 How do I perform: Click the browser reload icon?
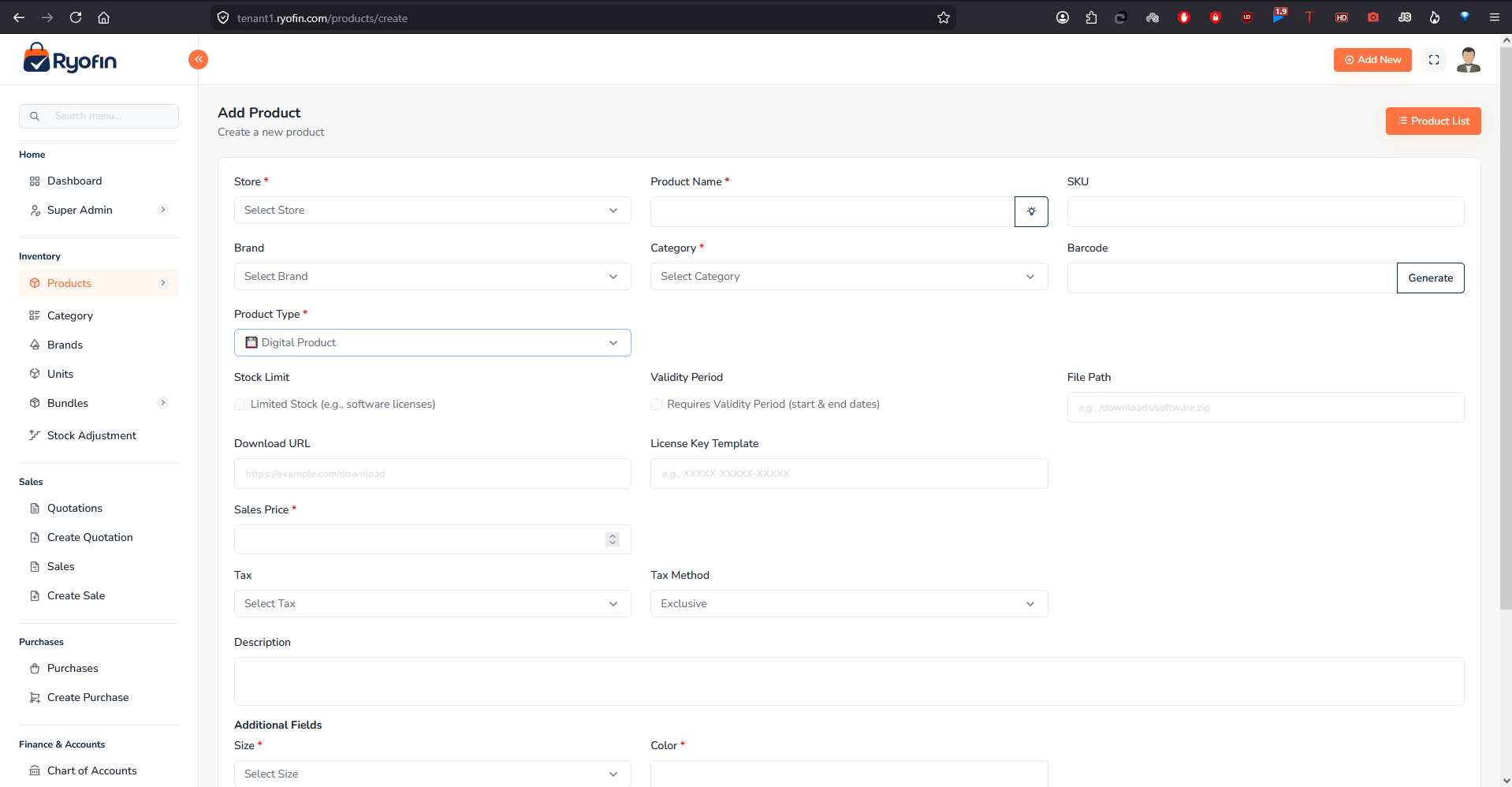(x=76, y=17)
